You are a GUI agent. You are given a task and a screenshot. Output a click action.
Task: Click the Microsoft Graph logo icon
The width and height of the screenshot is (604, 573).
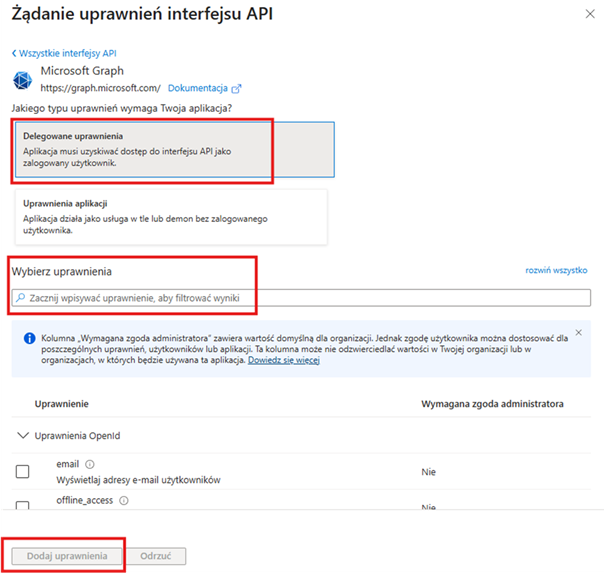coord(25,80)
